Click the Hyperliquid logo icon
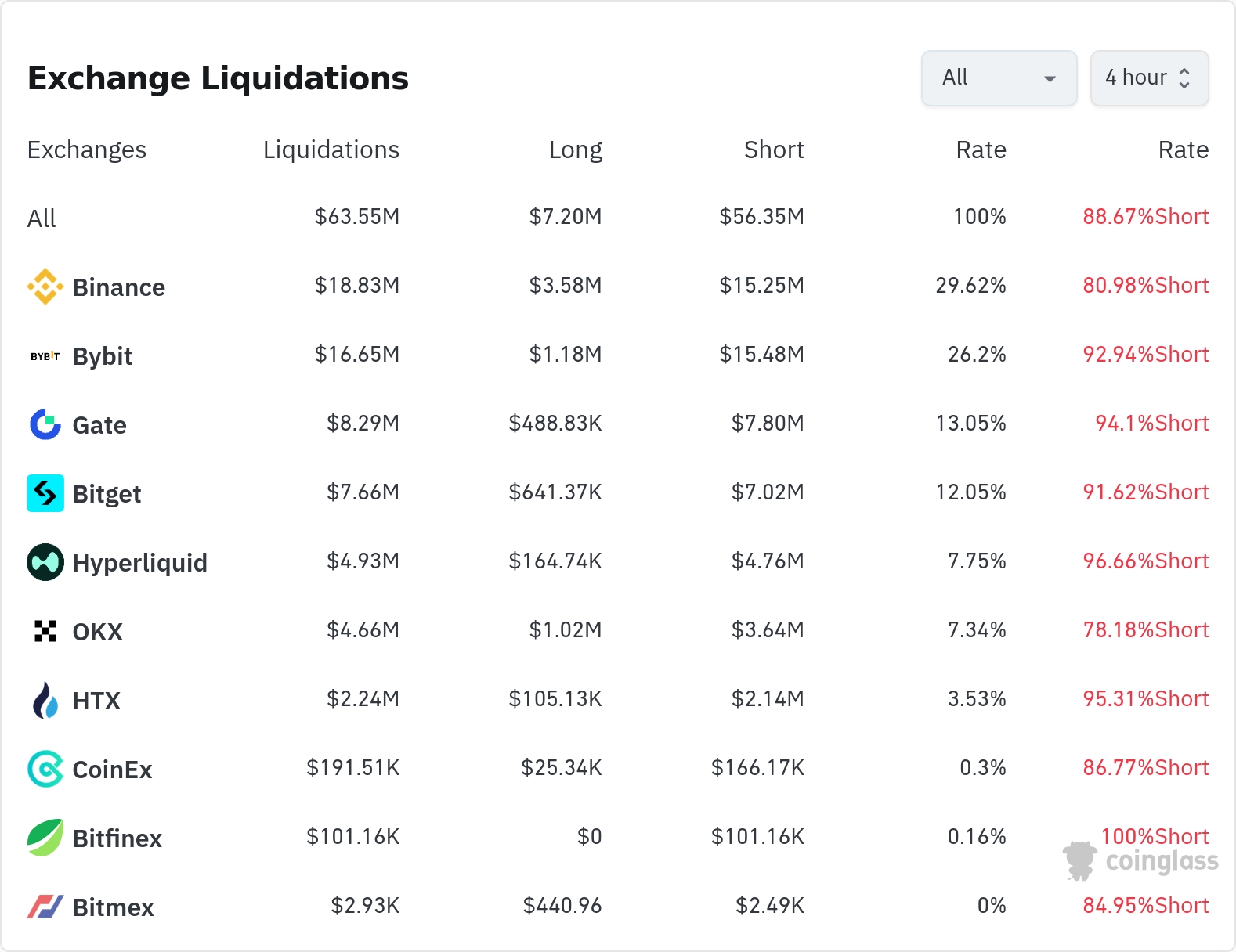The image size is (1236, 952). pos(45,562)
